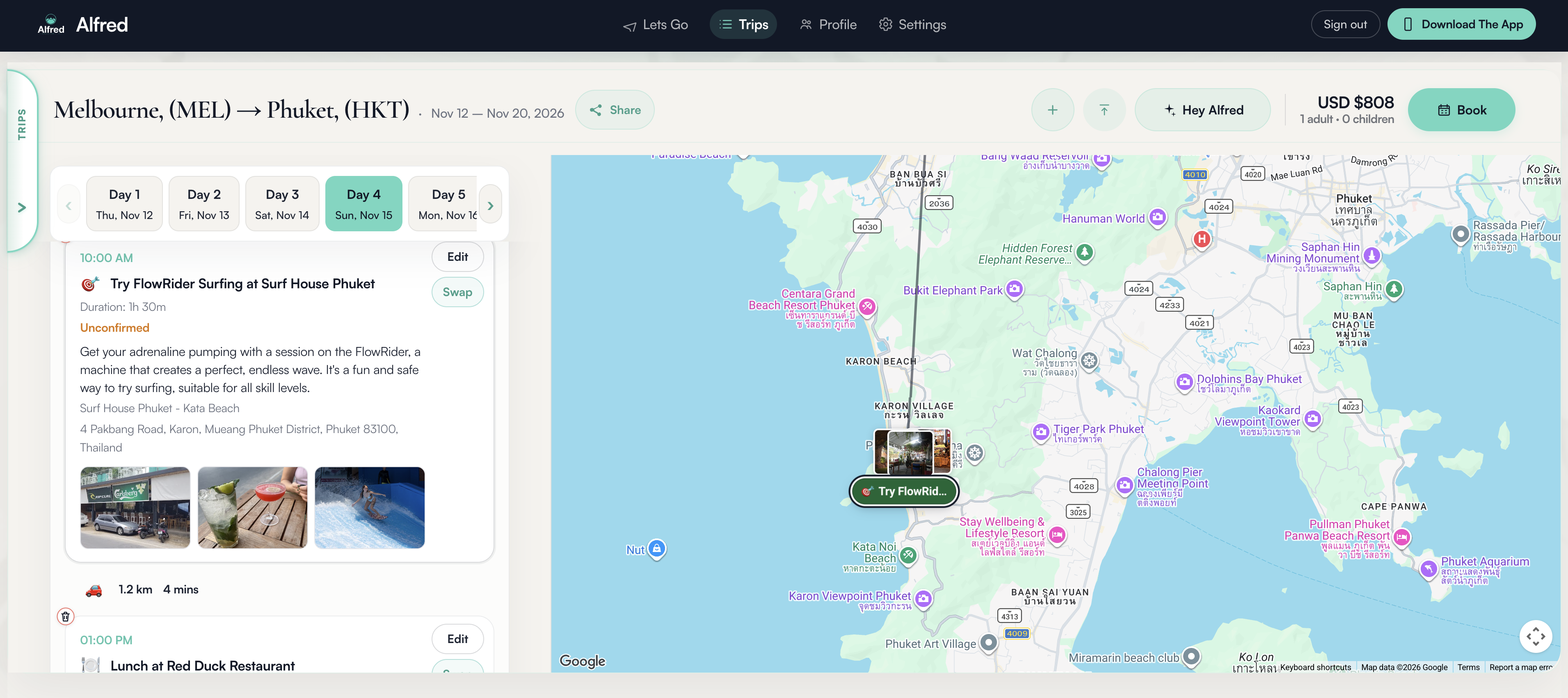1568x698 pixels.
Task: Click the Unconfirmed status label
Action: click(114, 328)
